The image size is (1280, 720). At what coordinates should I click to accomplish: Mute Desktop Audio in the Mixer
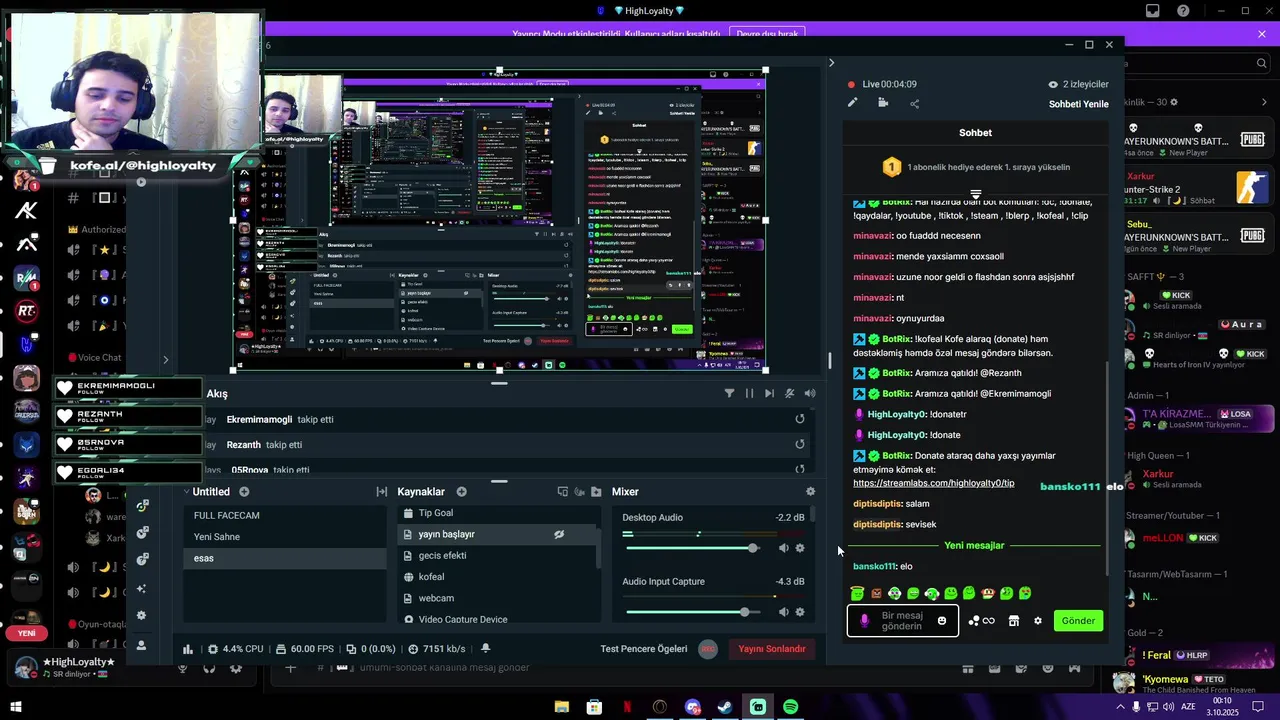point(784,548)
